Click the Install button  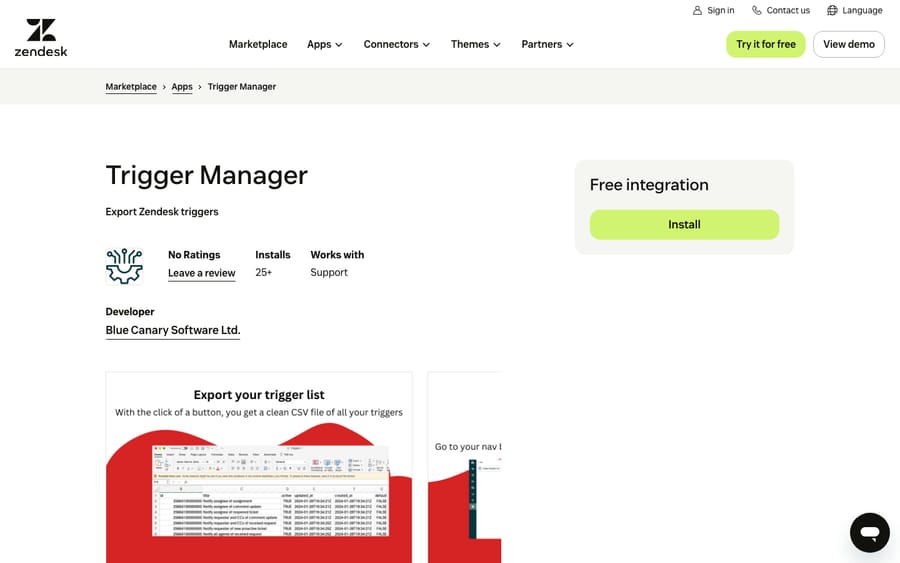click(684, 224)
